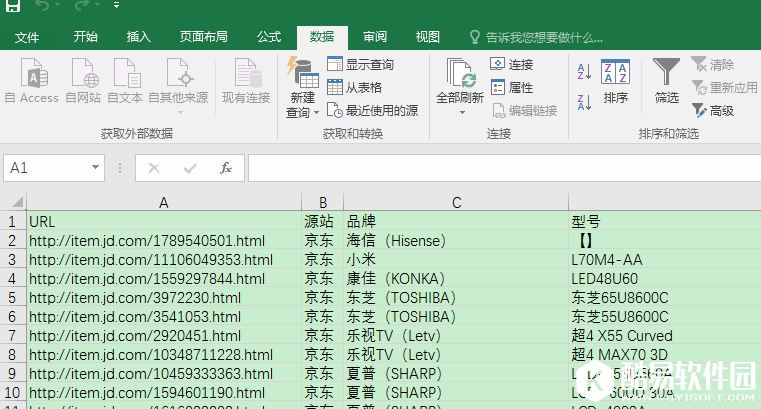Click the Insert Function fx icon

226,168
